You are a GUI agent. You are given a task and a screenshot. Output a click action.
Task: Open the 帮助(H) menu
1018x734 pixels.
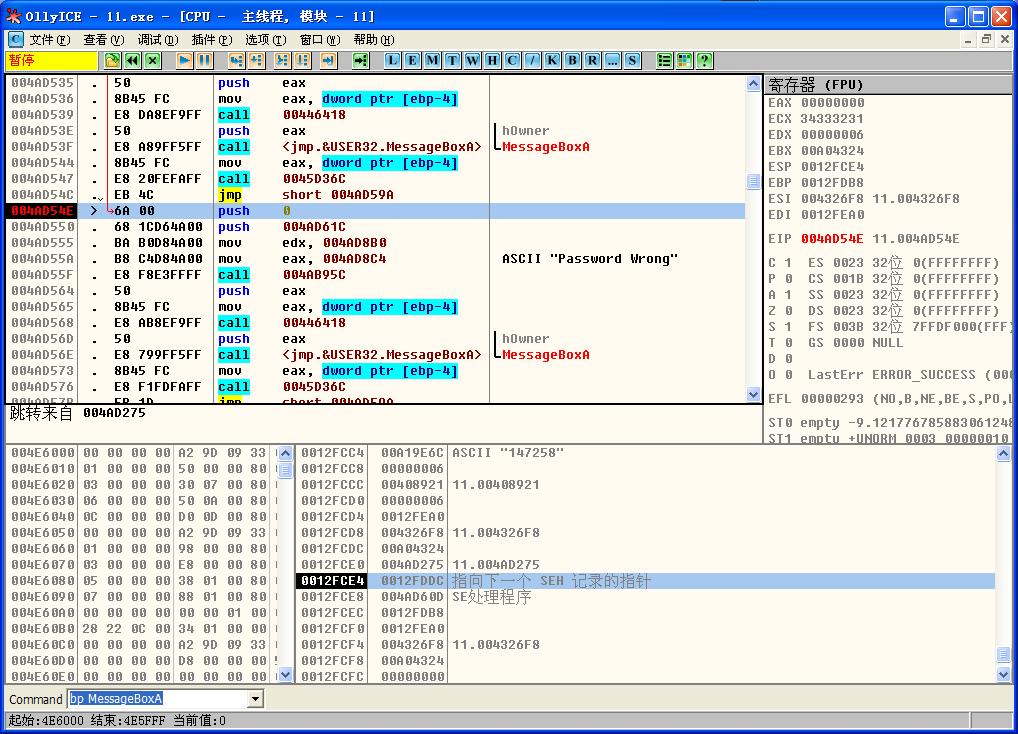pyautogui.click(x=374, y=40)
